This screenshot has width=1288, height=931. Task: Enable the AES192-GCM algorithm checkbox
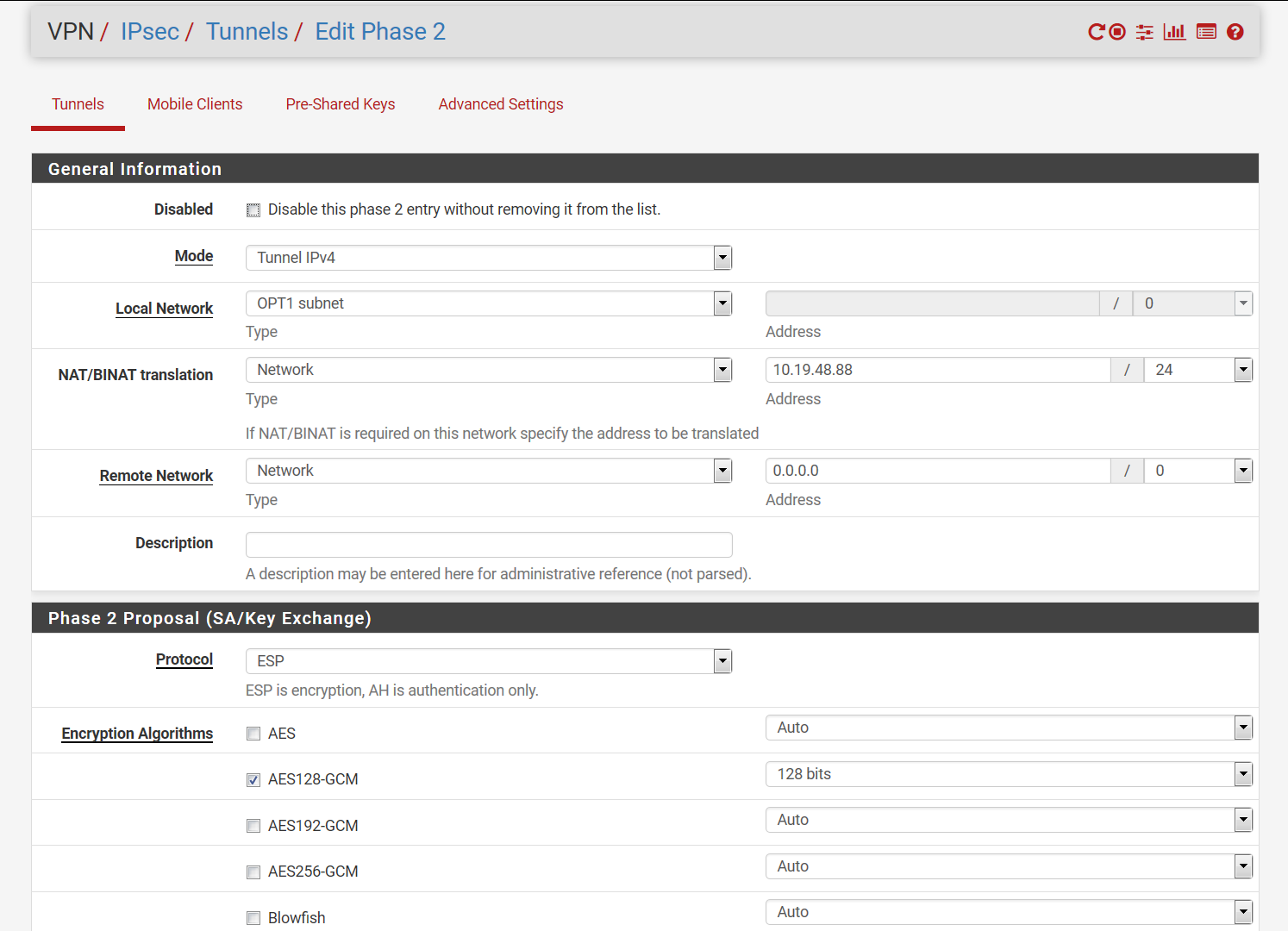[x=253, y=826]
